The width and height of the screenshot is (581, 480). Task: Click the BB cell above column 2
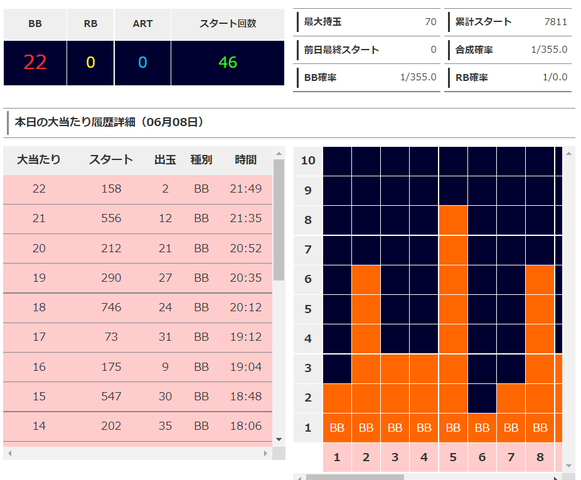coord(366,428)
